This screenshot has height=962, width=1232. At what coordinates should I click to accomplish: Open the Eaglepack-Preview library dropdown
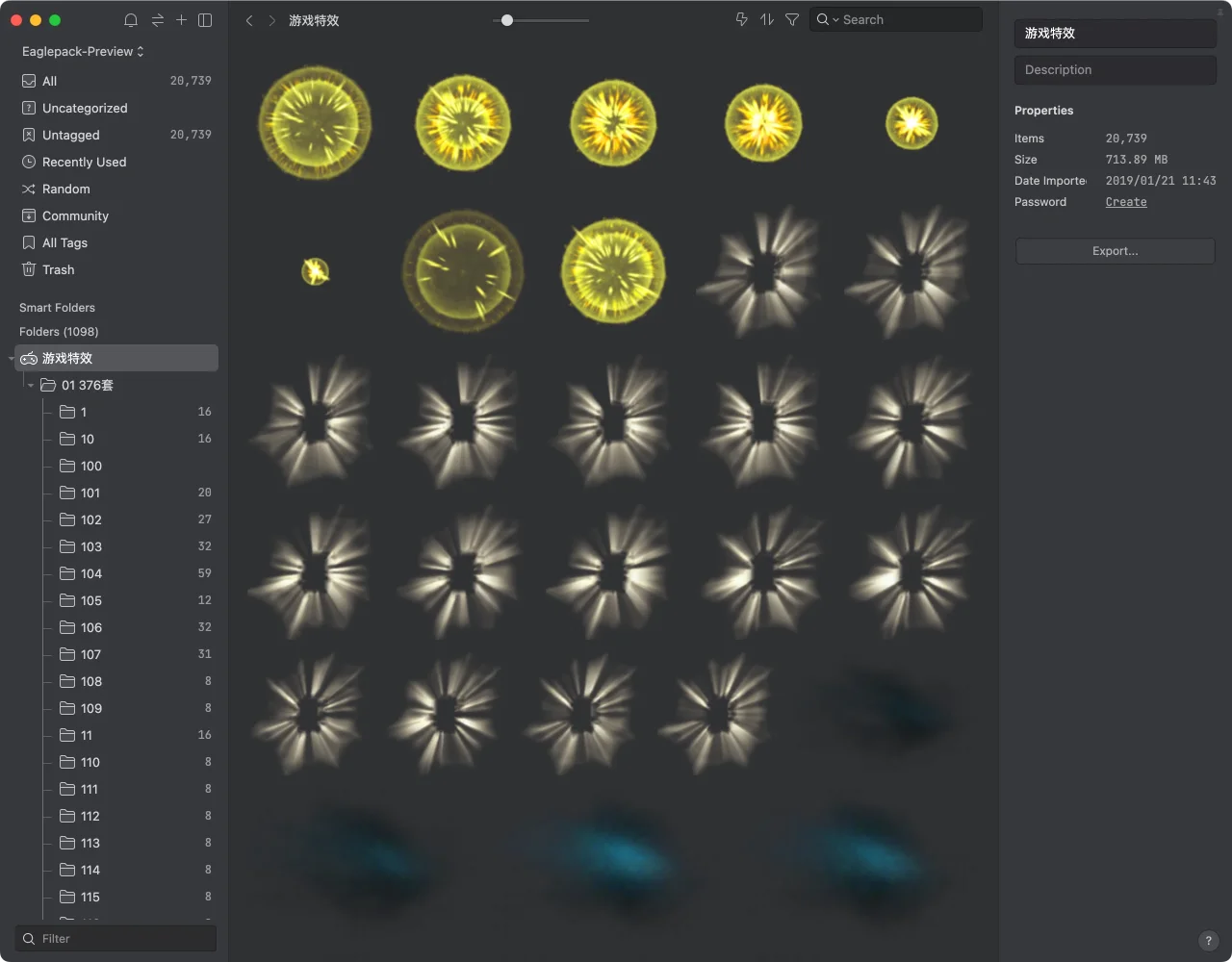click(x=83, y=51)
